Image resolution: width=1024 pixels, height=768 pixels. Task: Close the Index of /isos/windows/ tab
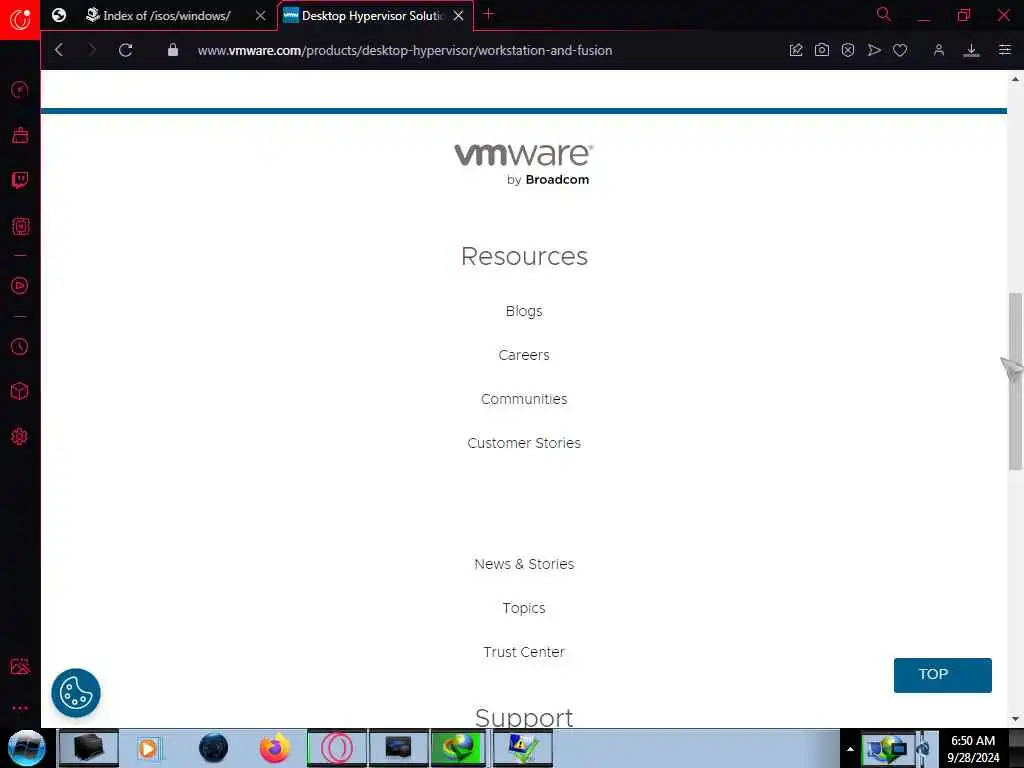pyautogui.click(x=261, y=16)
